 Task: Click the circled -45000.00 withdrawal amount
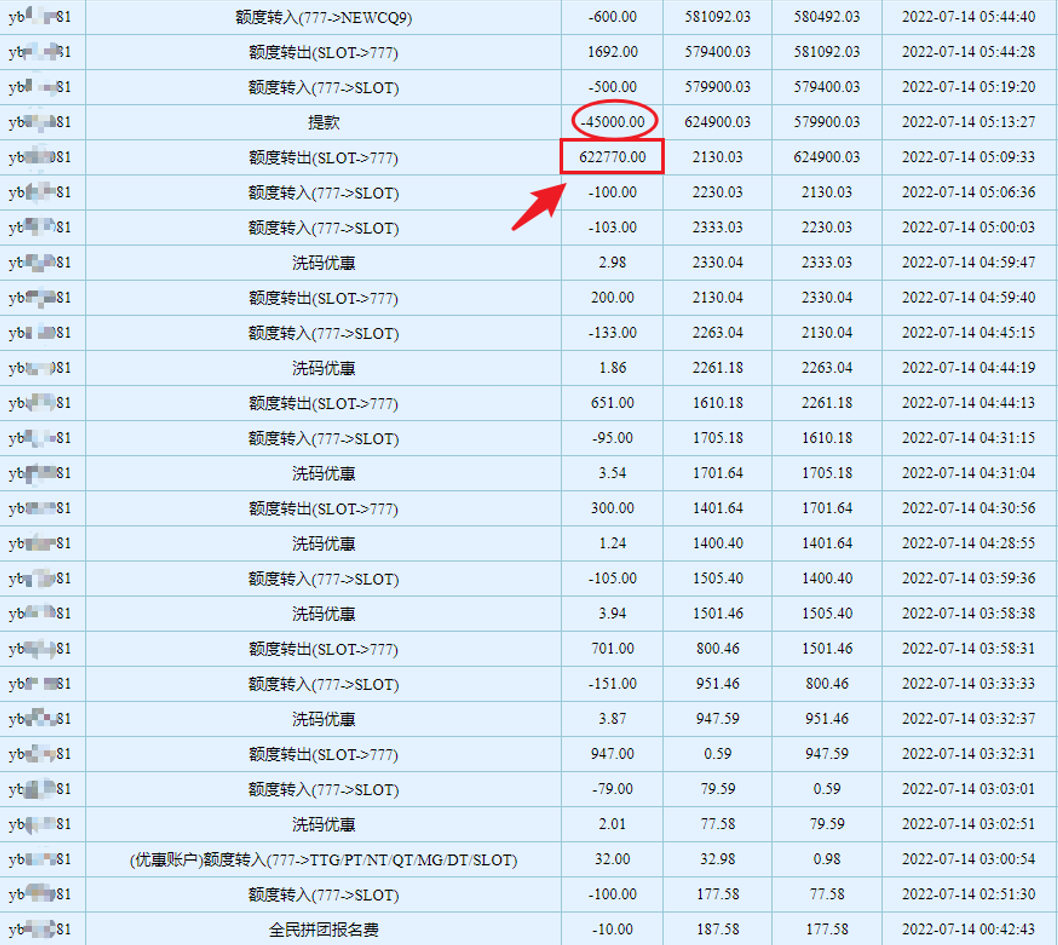coord(614,122)
